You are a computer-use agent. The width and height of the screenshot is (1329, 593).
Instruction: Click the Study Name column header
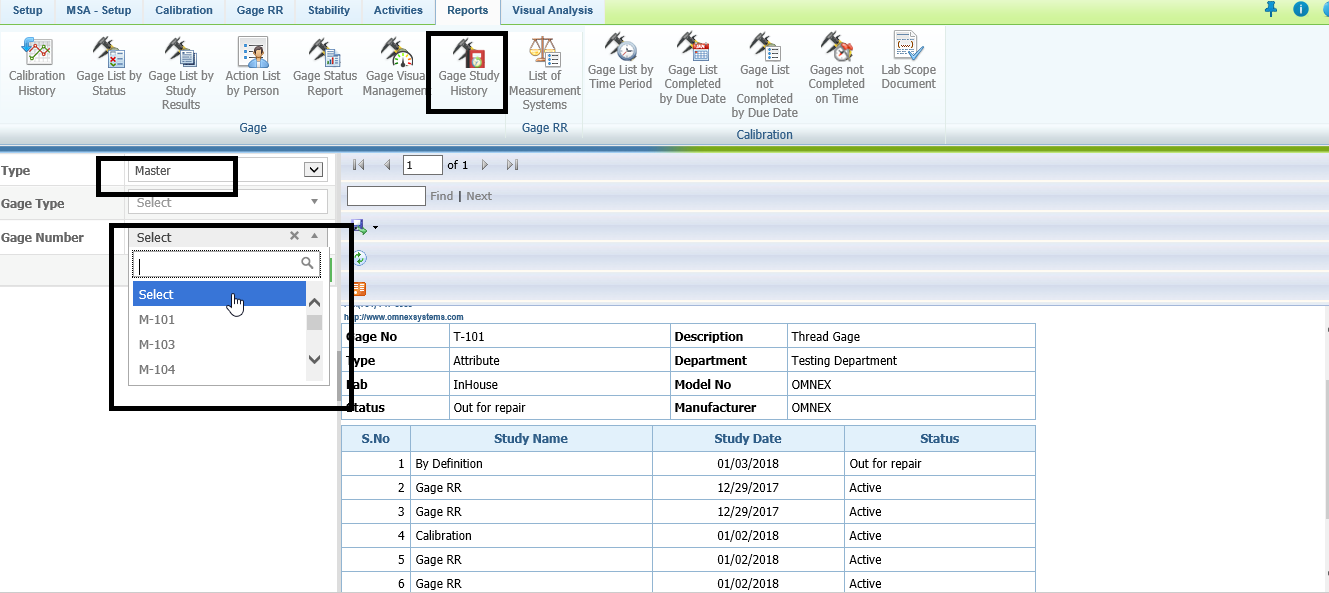[x=531, y=439]
